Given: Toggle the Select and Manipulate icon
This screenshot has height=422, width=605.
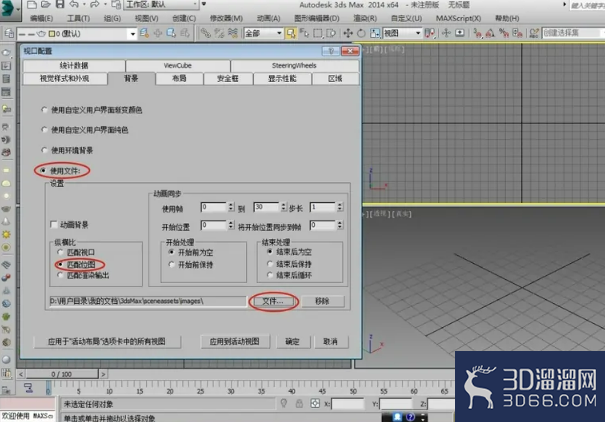Looking at the screenshot, I should point(446,34).
